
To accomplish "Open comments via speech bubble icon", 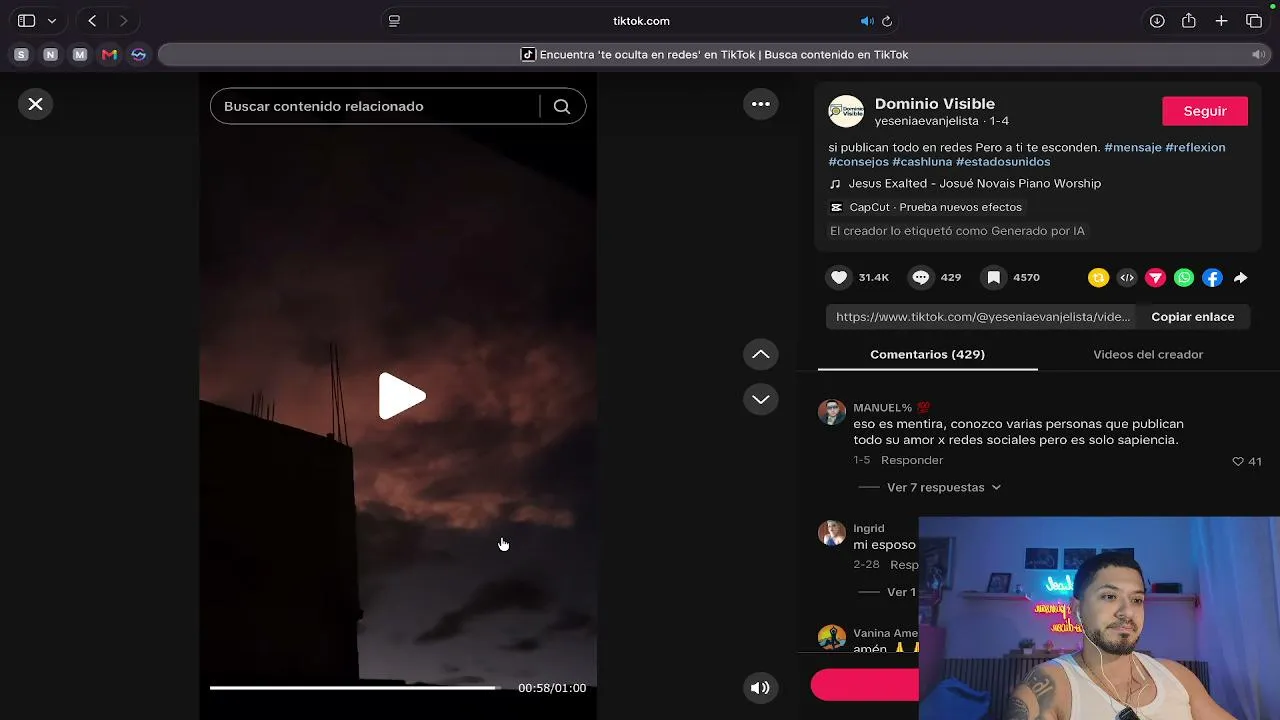I will tap(921, 278).
